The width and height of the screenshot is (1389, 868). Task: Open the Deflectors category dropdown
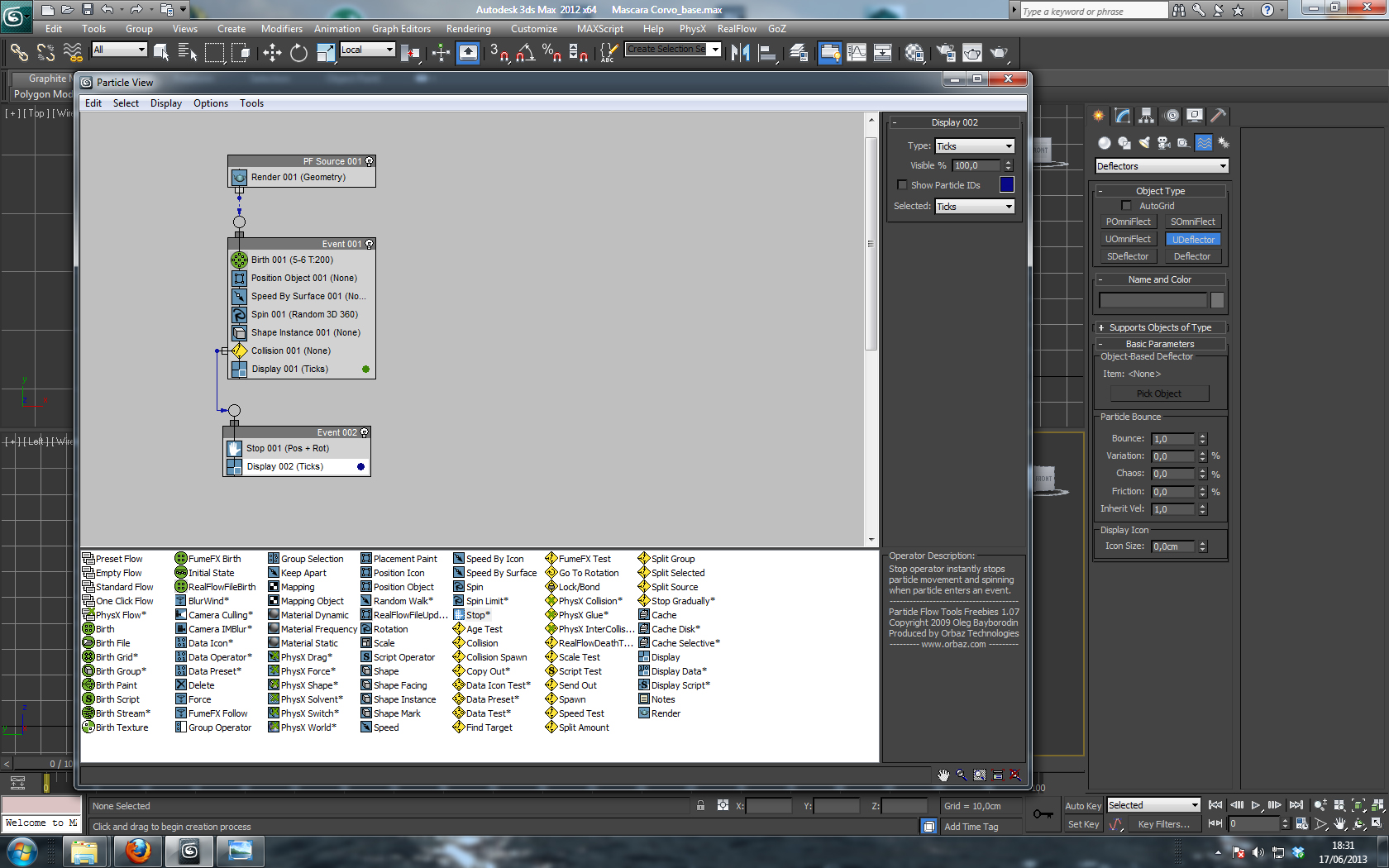coord(1162,166)
